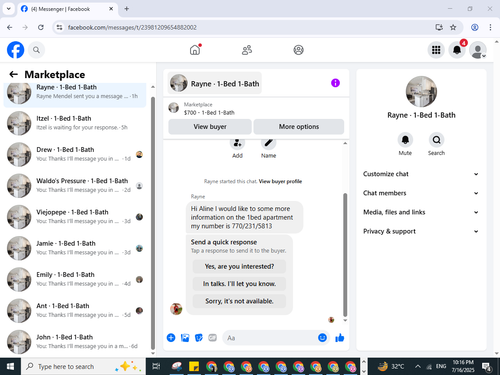
Task: Go back in browser history
Action: [10, 27]
